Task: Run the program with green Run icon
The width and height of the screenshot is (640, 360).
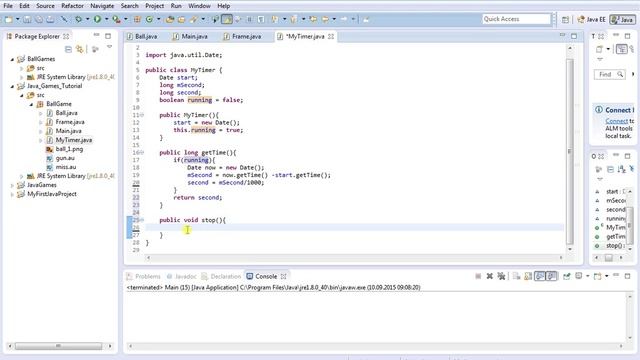Action: [x=97, y=19]
